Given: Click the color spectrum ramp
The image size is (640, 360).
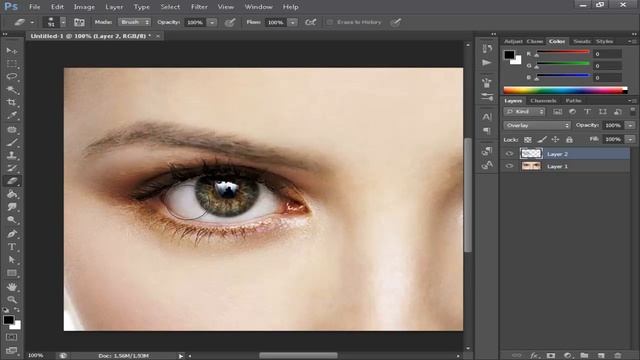Looking at the screenshot, I should [565, 90].
